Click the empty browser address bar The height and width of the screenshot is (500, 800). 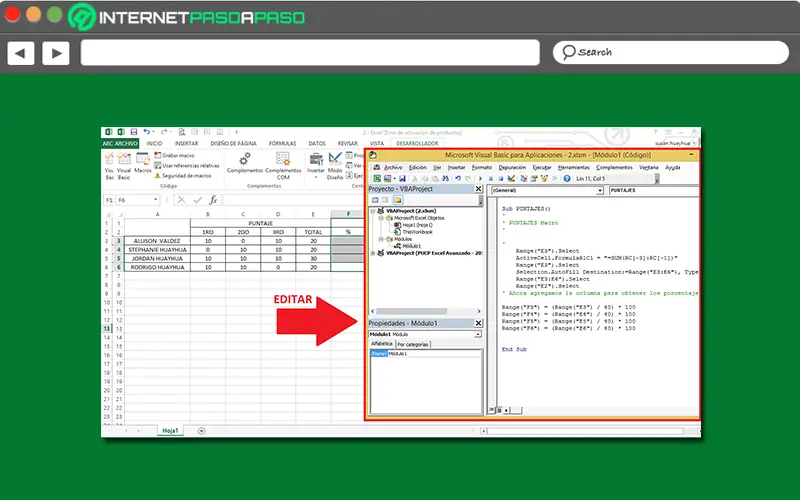(x=310, y=53)
